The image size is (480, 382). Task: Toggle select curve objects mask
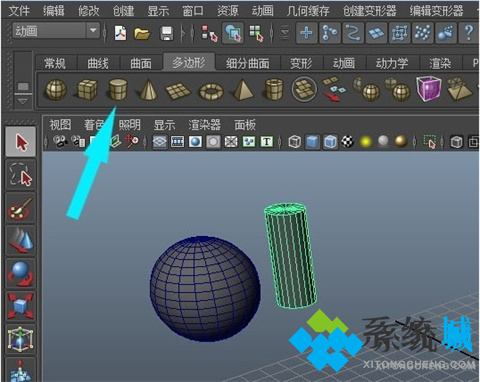pos(353,33)
